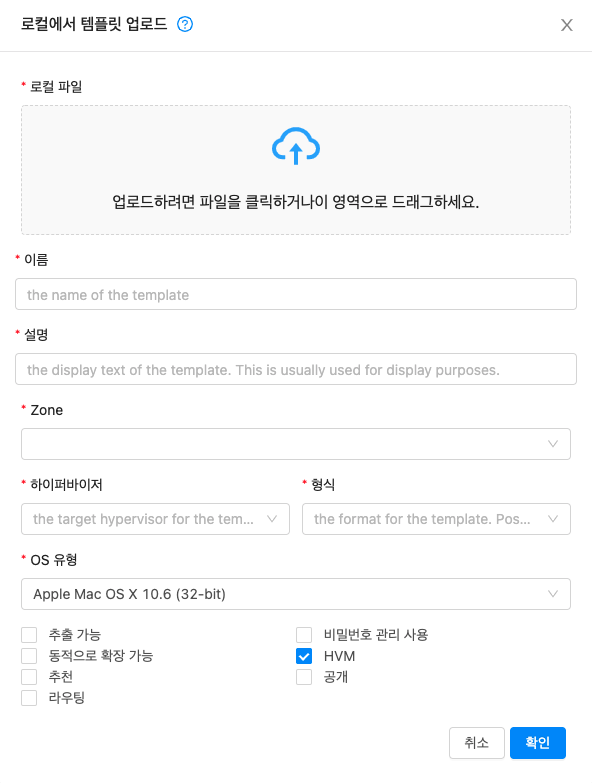
Task: Check the 추천 checkbox
Action: click(29, 677)
